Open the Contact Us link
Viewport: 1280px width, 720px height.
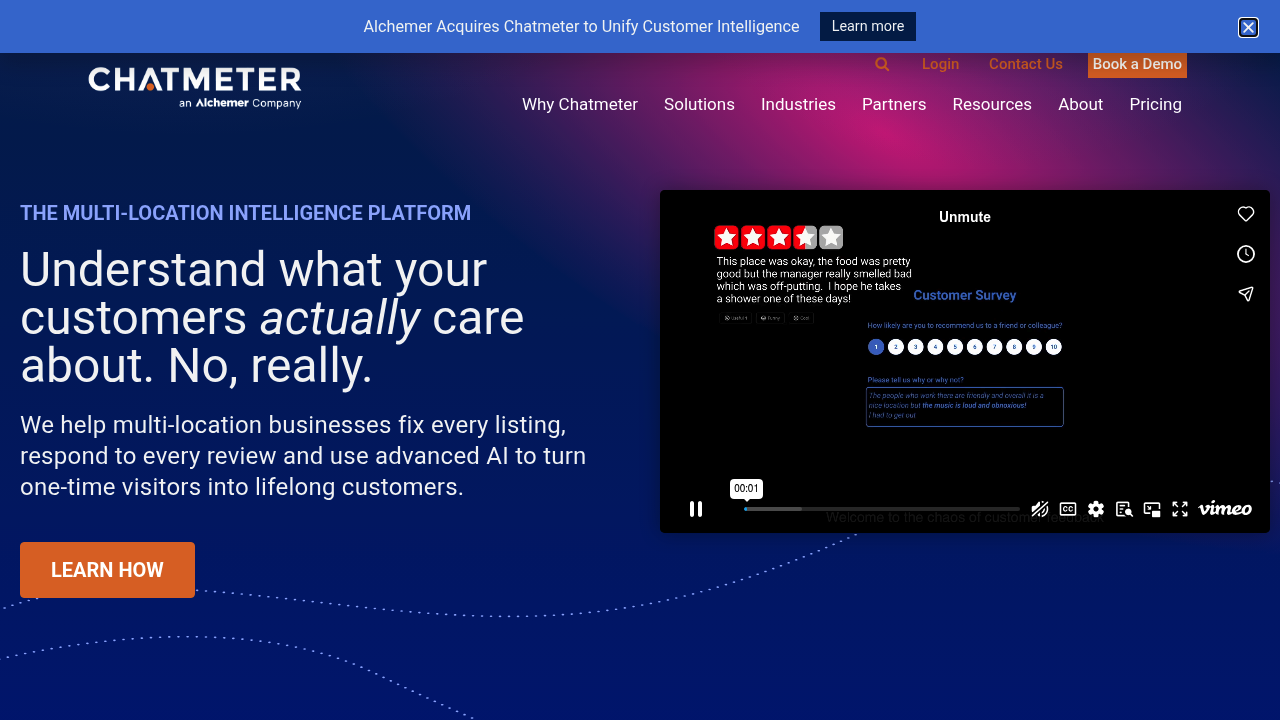[x=1026, y=64]
